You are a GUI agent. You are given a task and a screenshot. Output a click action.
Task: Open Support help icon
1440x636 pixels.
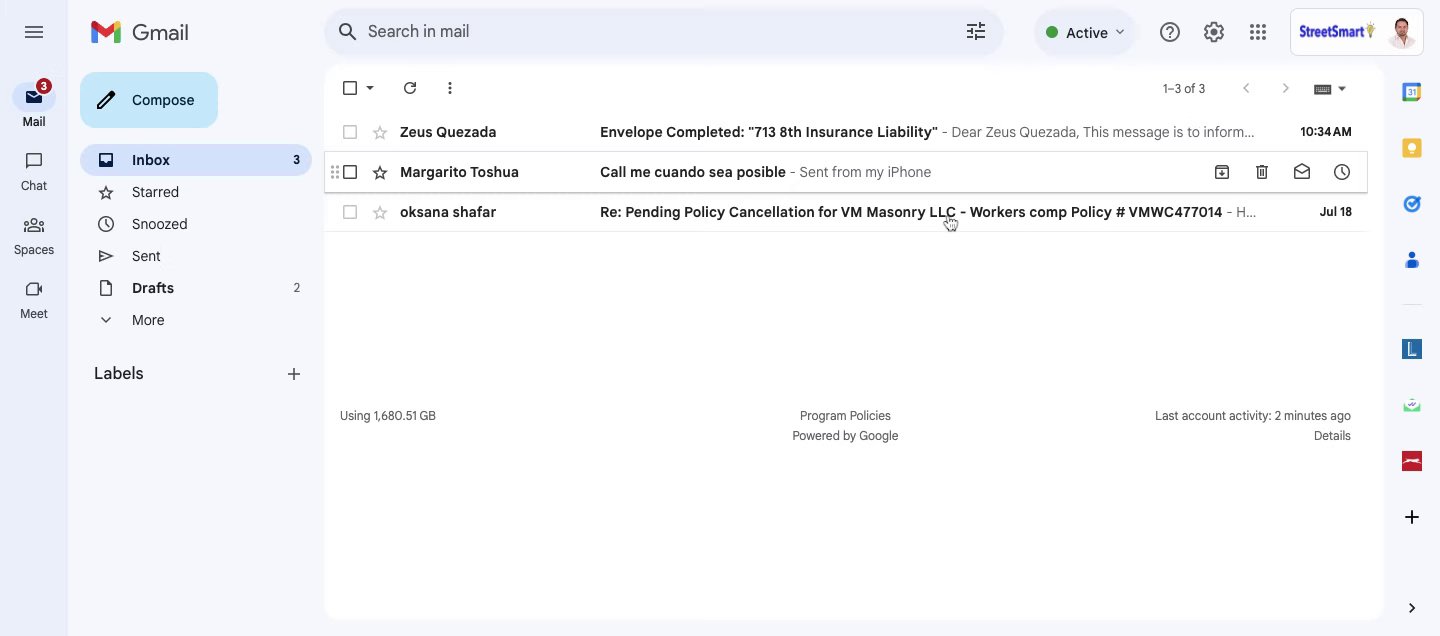[x=1170, y=32]
